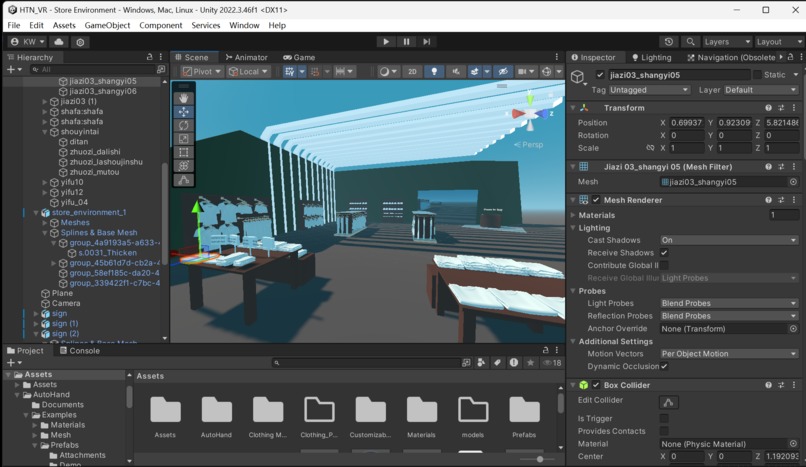This screenshot has width=806, height=467.
Task: Expand the yifu10 hierarchy item
Action: click(x=45, y=182)
